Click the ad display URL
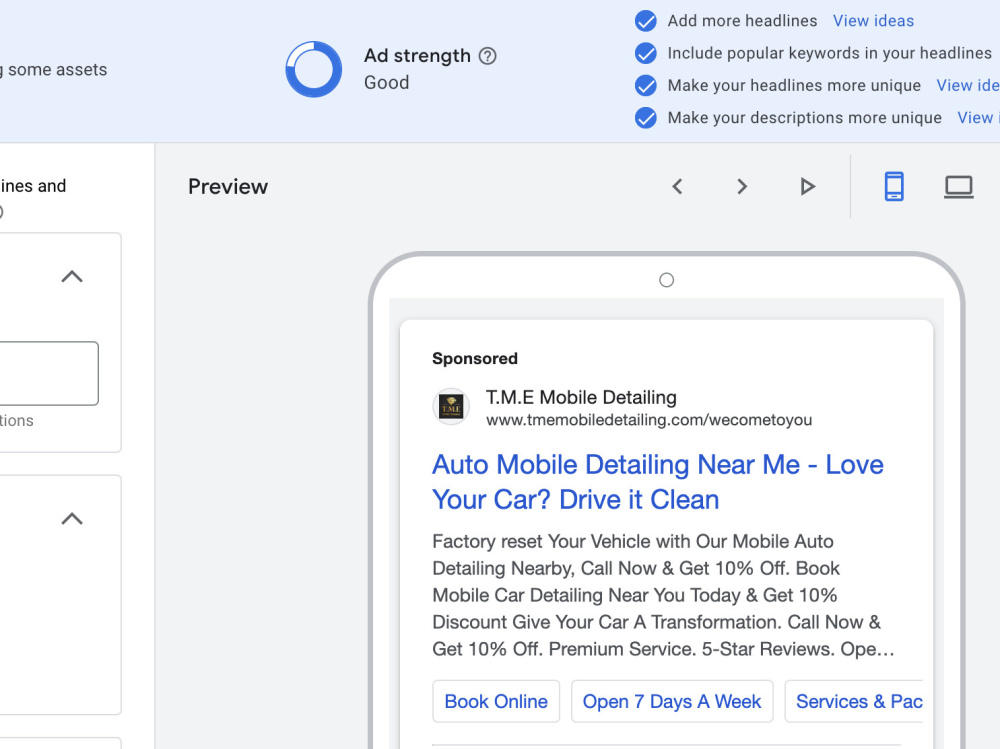Screen dimensions: 1000x749 [x=649, y=420]
